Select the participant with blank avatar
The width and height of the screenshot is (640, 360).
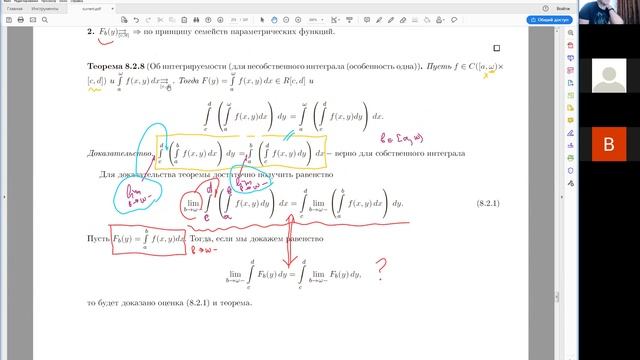[609, 76]
